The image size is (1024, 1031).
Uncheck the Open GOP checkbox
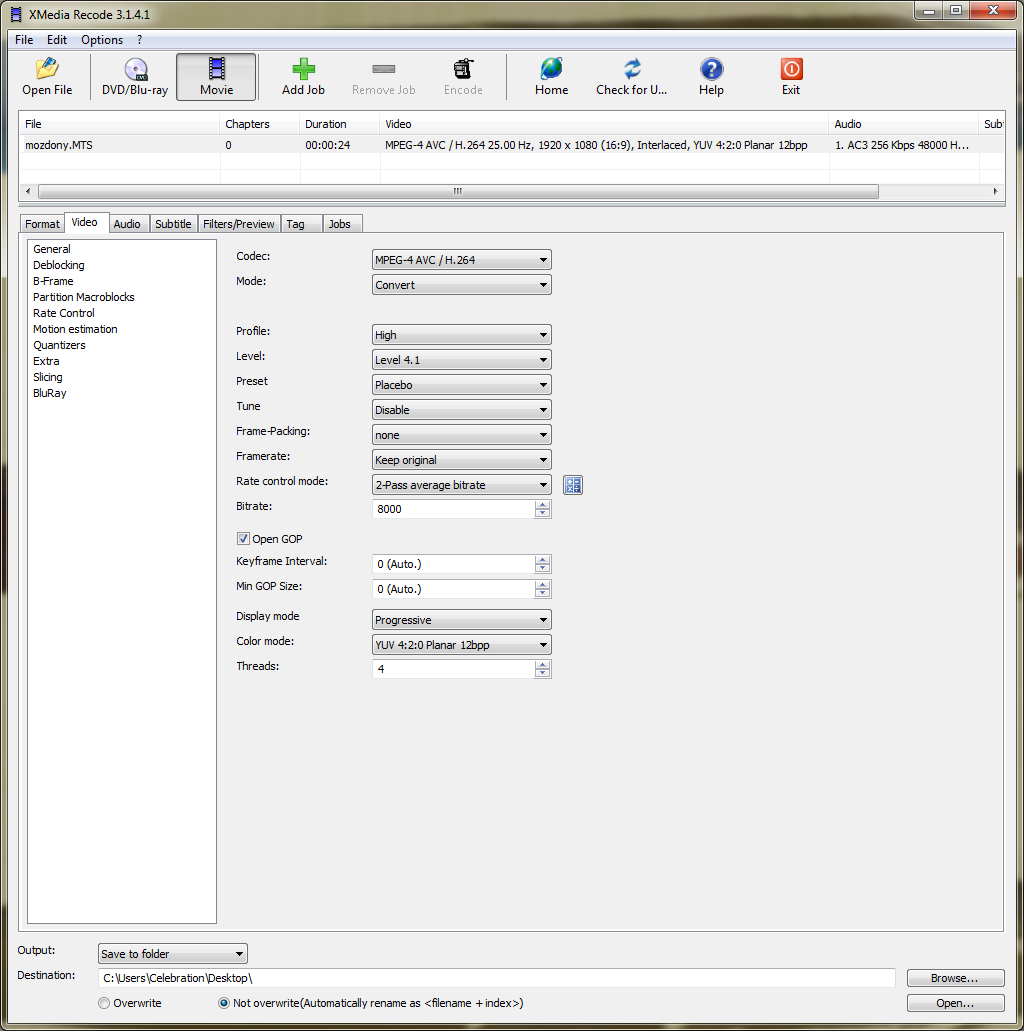pos(243,539)
